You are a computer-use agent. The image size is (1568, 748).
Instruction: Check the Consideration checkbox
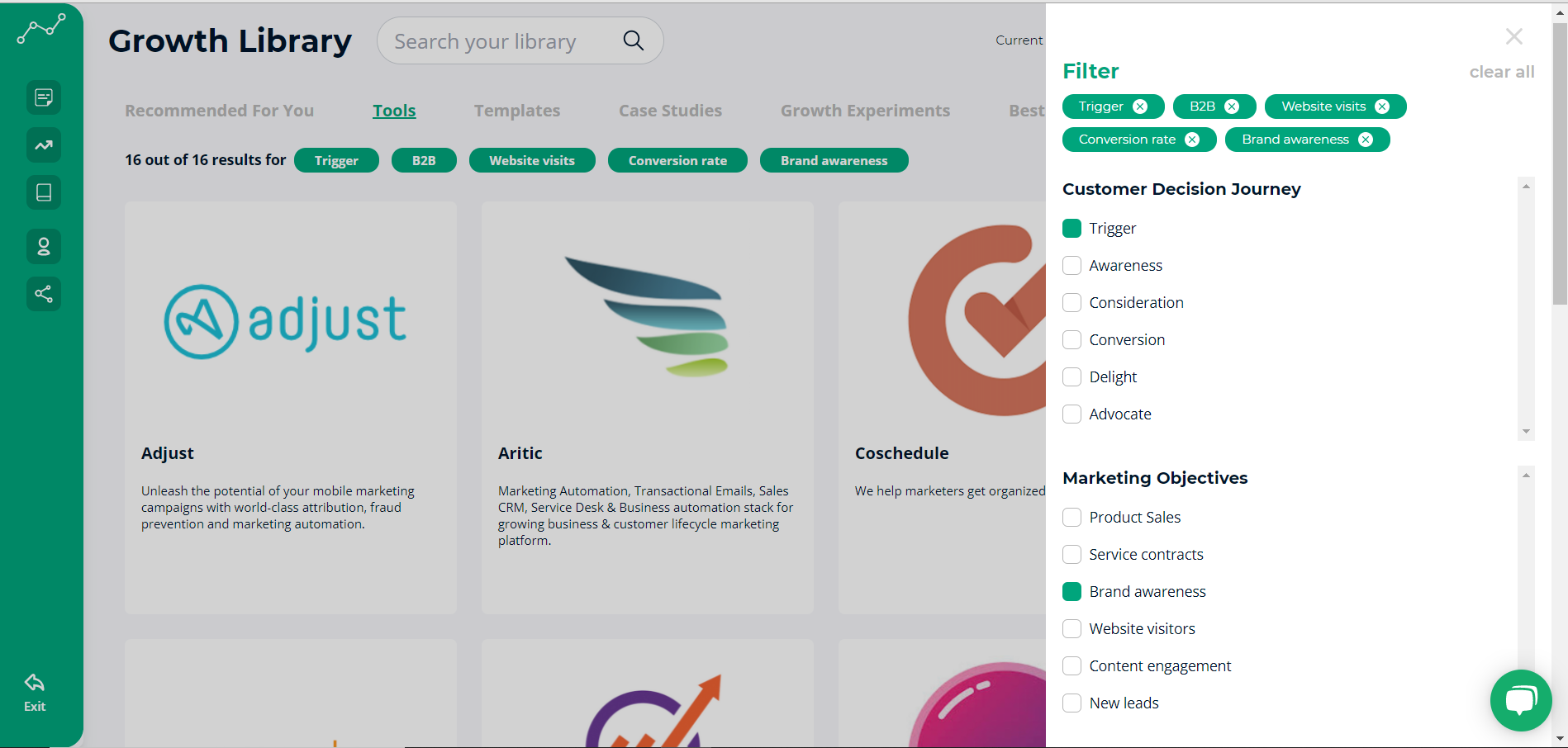[x=1072, y=303]
